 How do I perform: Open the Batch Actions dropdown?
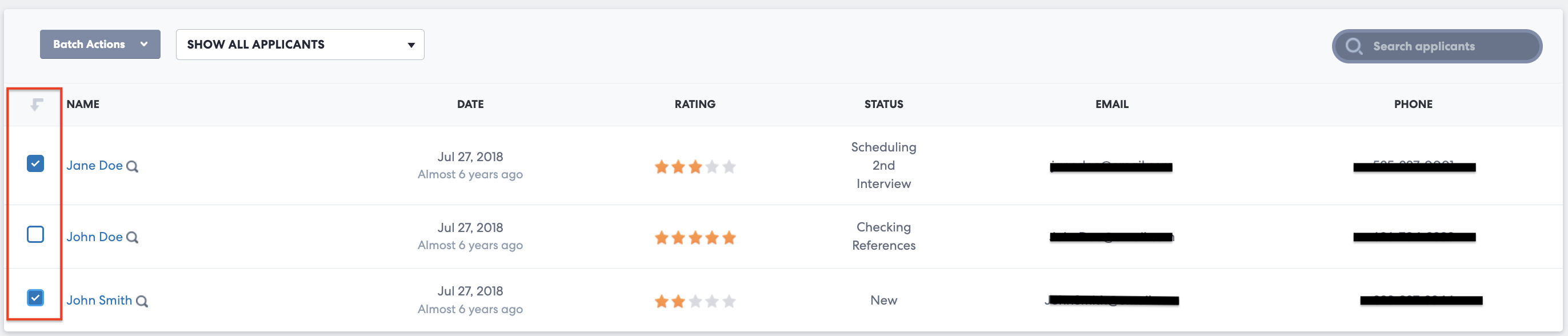100,45
